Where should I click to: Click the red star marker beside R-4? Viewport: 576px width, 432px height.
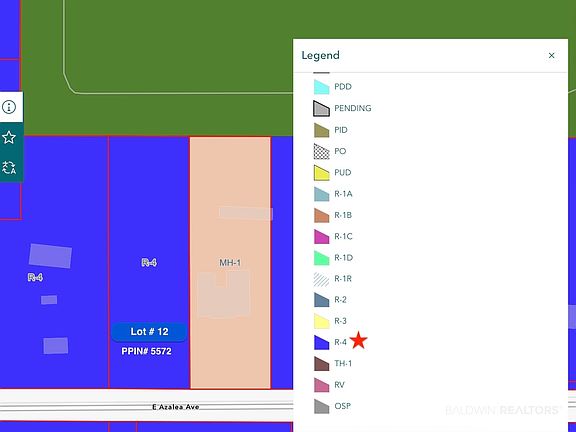(x=359, y=340)
